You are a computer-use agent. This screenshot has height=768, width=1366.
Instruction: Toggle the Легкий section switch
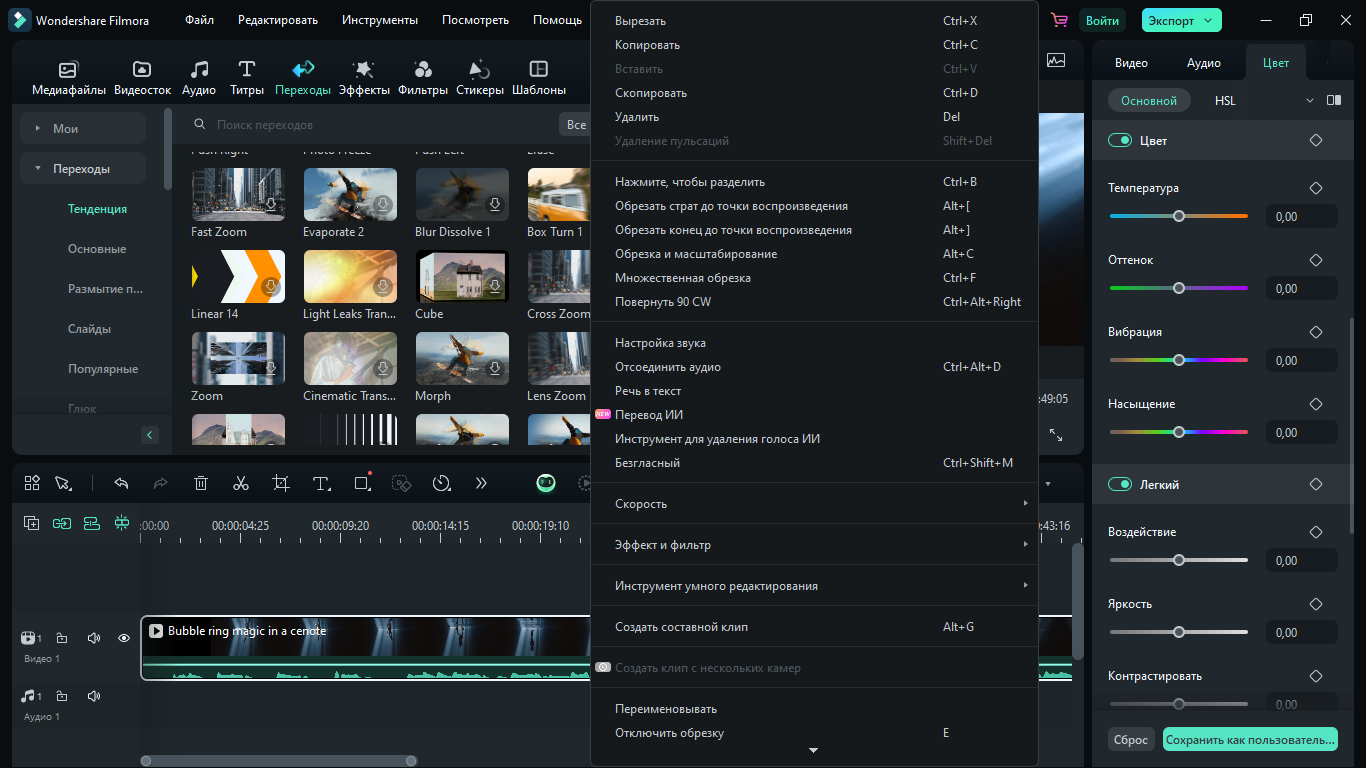click(x=1119, y=485)
